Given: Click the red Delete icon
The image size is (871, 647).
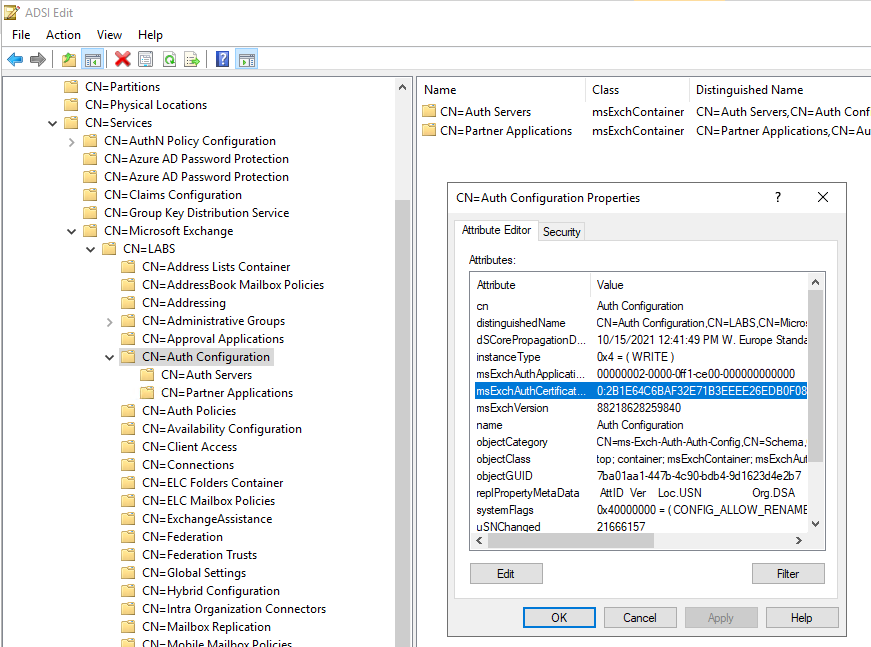Looking at the screenshot, I should click(x=123, y=60).
